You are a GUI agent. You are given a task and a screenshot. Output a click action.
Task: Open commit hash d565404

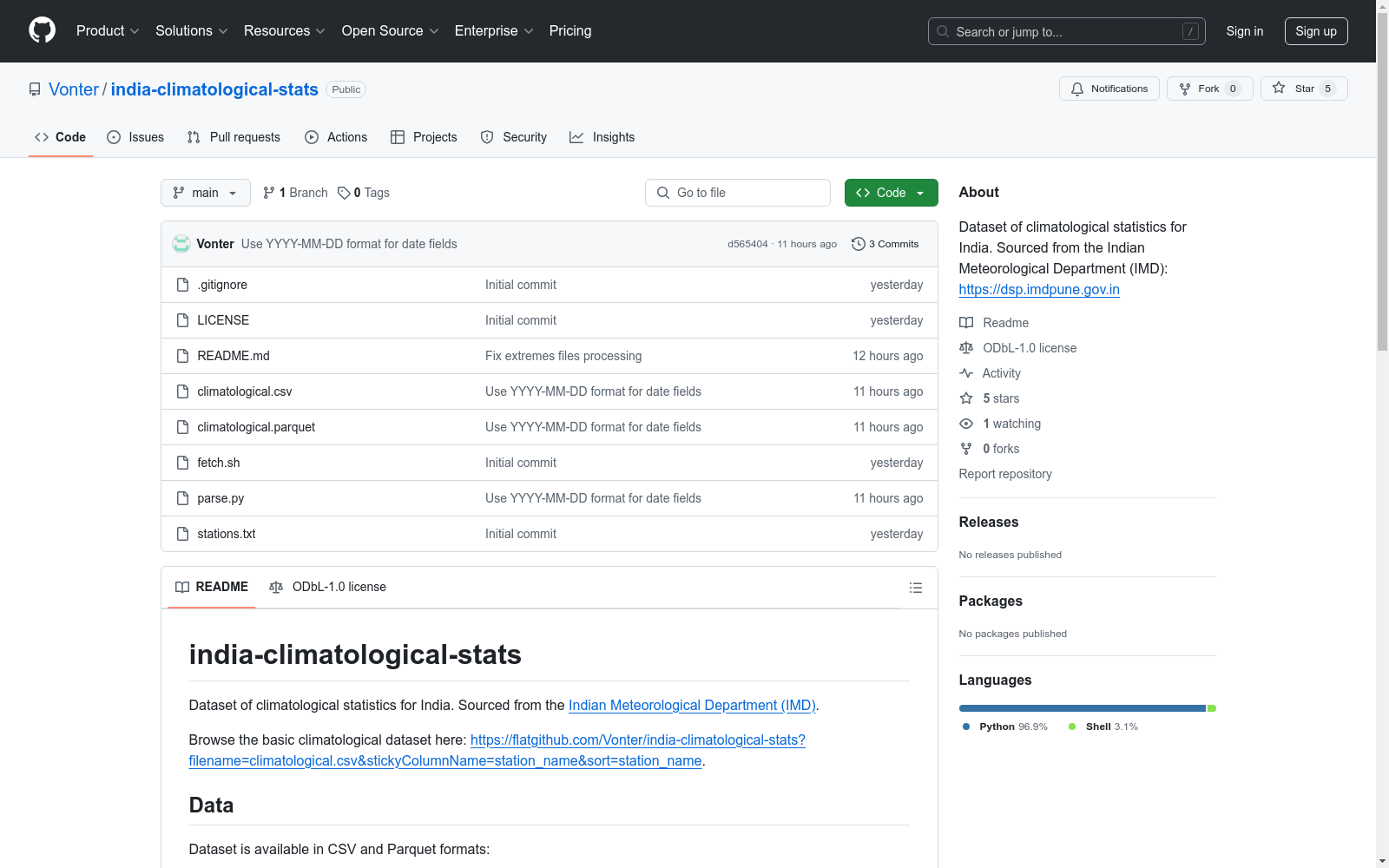click(747, 244)
